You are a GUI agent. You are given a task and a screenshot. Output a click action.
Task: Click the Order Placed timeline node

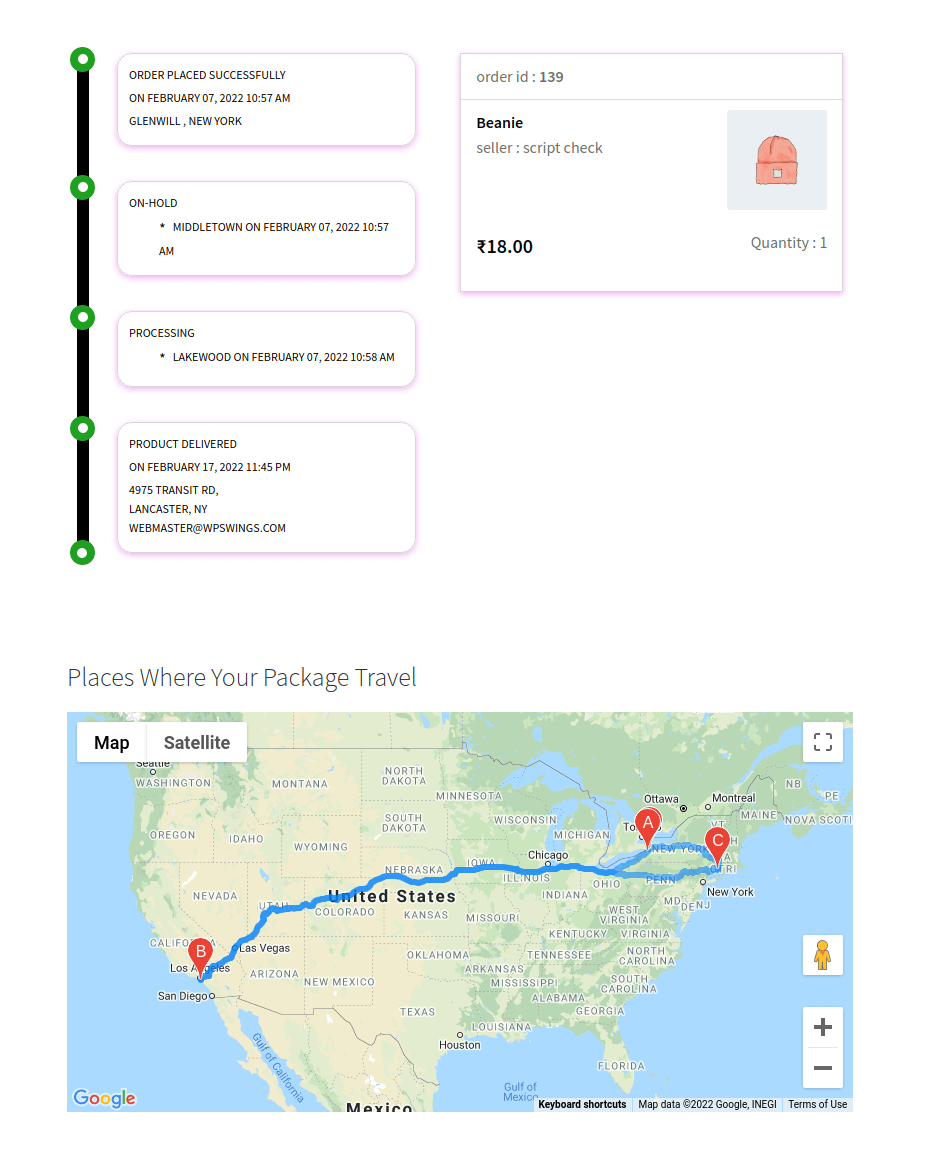point(82,59)
